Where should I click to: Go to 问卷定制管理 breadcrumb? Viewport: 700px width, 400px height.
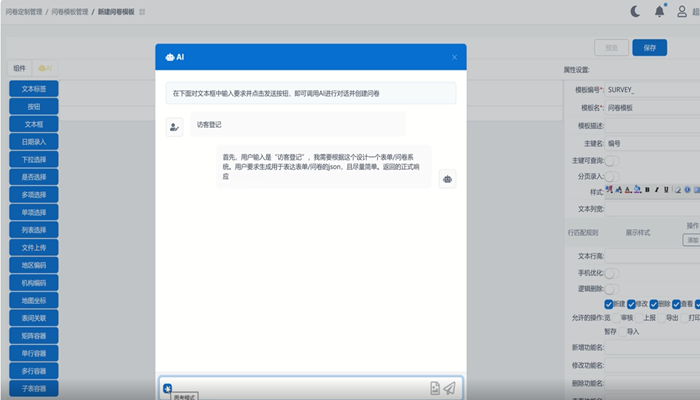coord(24,12)
